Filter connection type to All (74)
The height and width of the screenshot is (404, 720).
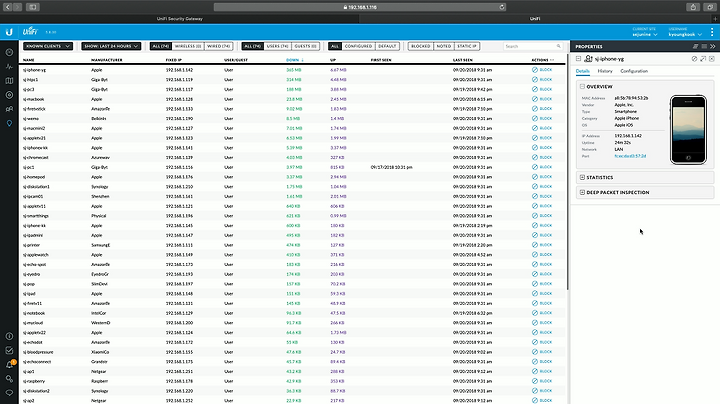[x=161, y=46]
